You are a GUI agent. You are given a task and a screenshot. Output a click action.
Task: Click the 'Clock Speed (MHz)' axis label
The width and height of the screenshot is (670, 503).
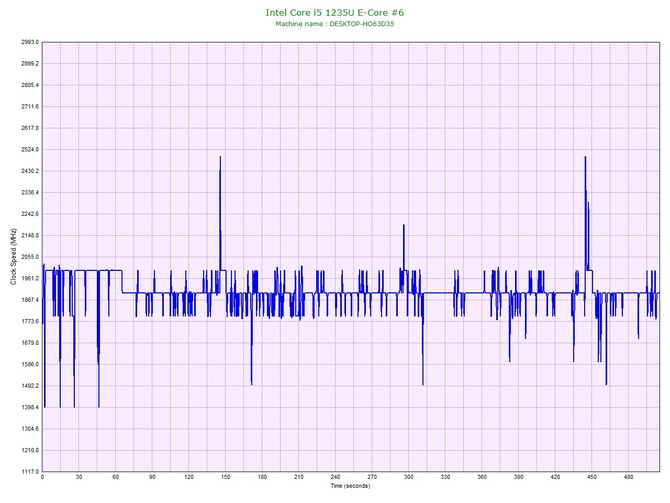[13, 257]
